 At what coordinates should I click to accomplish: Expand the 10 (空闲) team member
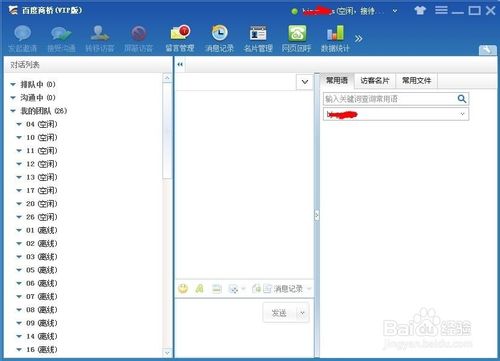19,137
